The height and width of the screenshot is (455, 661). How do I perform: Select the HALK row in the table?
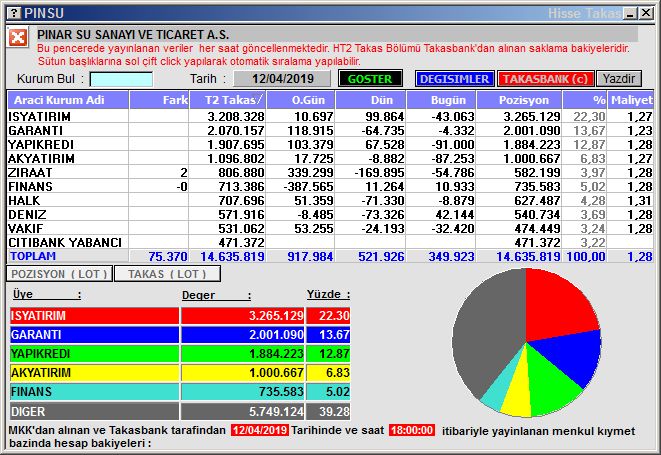pos(330,200)
